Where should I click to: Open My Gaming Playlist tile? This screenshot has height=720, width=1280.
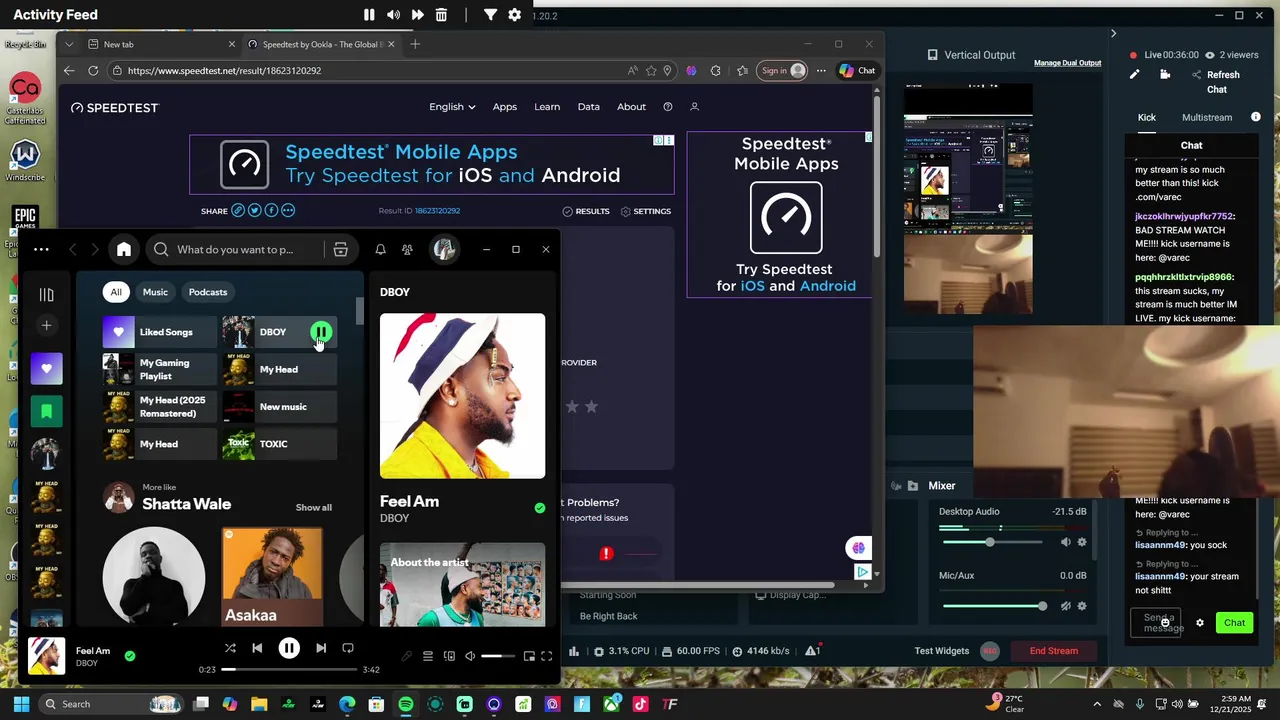tap(159, 369)
